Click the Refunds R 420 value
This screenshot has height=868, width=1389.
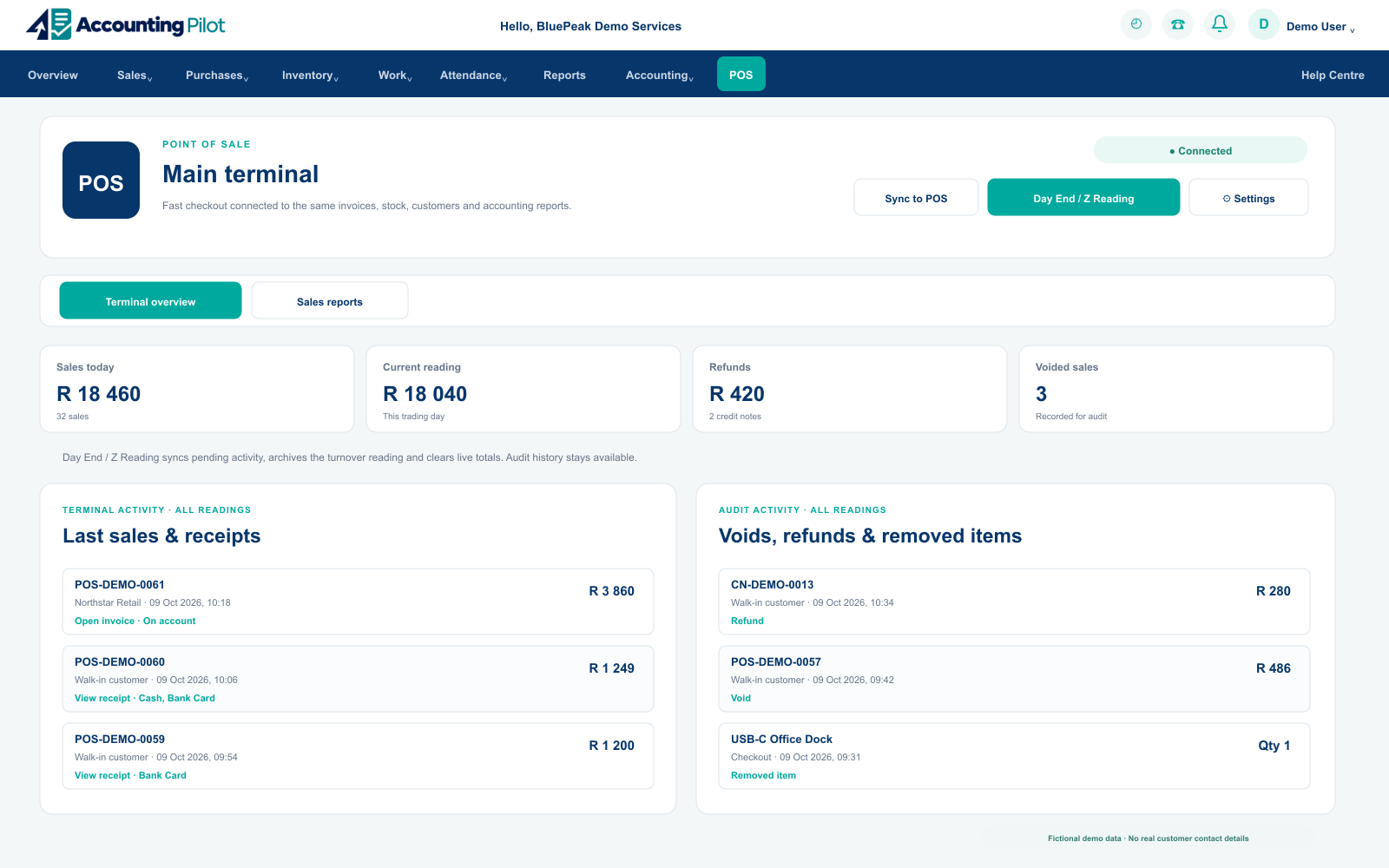tap(736, 394)
